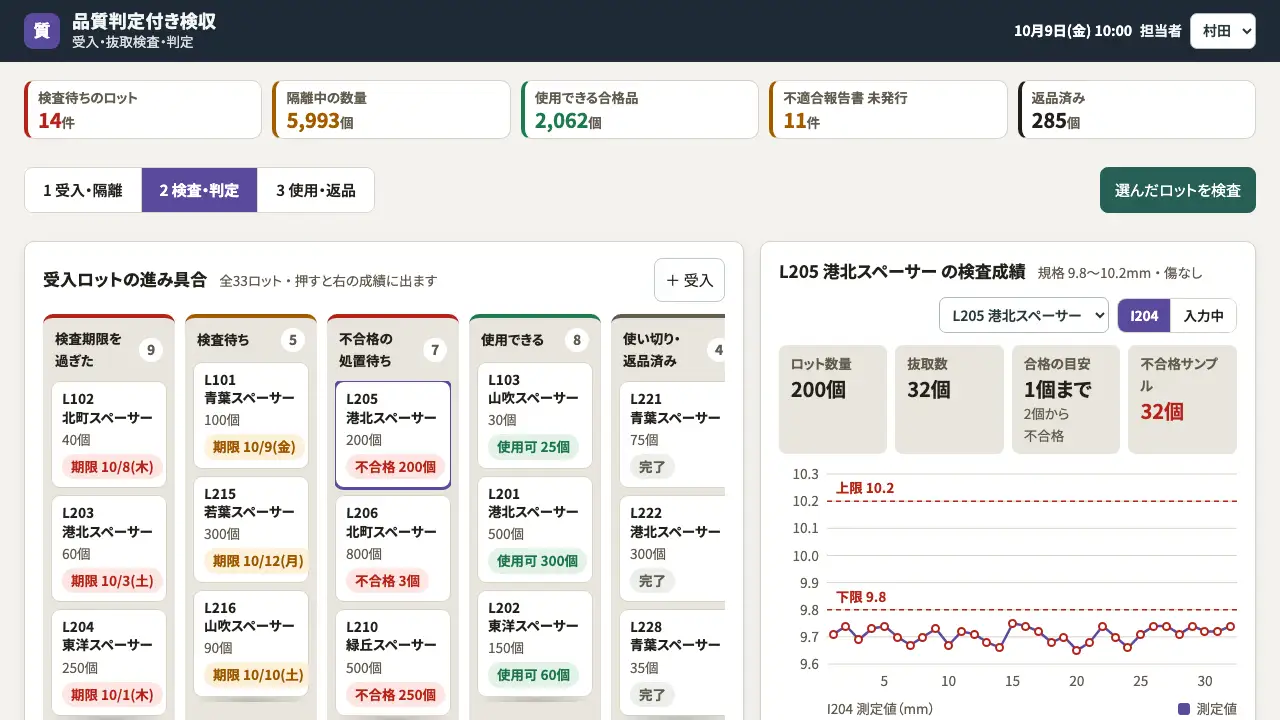Select lot card L222 港北スペーサー
The width and height of the screenshot is (1280, 720).
click(x=672, y=549)
